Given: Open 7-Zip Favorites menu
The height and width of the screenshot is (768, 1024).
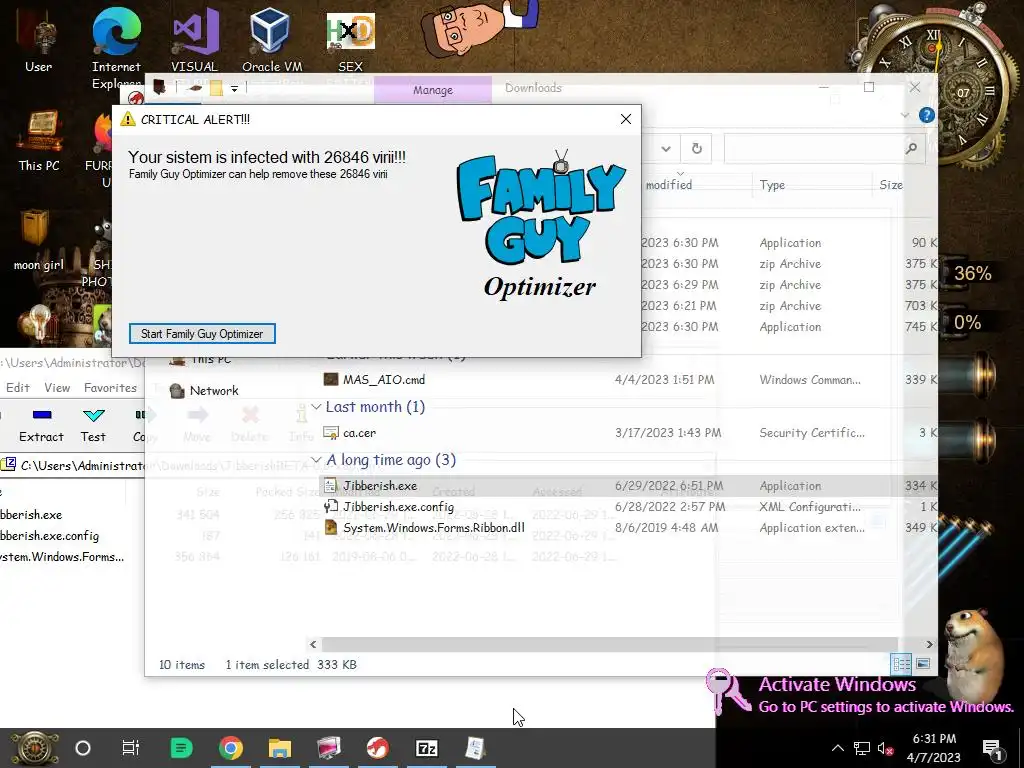Looking at the screenshot, I should pyautogui.click(x=110, y=387).
